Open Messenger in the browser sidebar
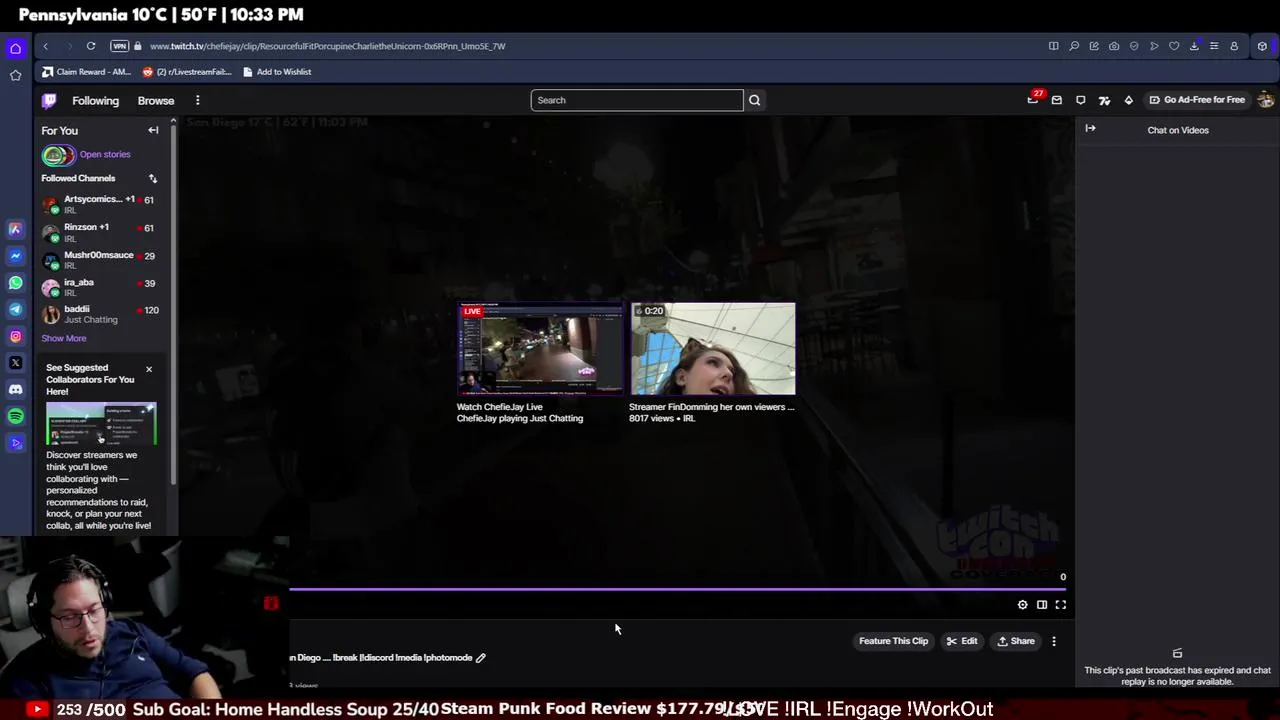The width and height of the screenshot is (1280, 720). click(15, 256)
